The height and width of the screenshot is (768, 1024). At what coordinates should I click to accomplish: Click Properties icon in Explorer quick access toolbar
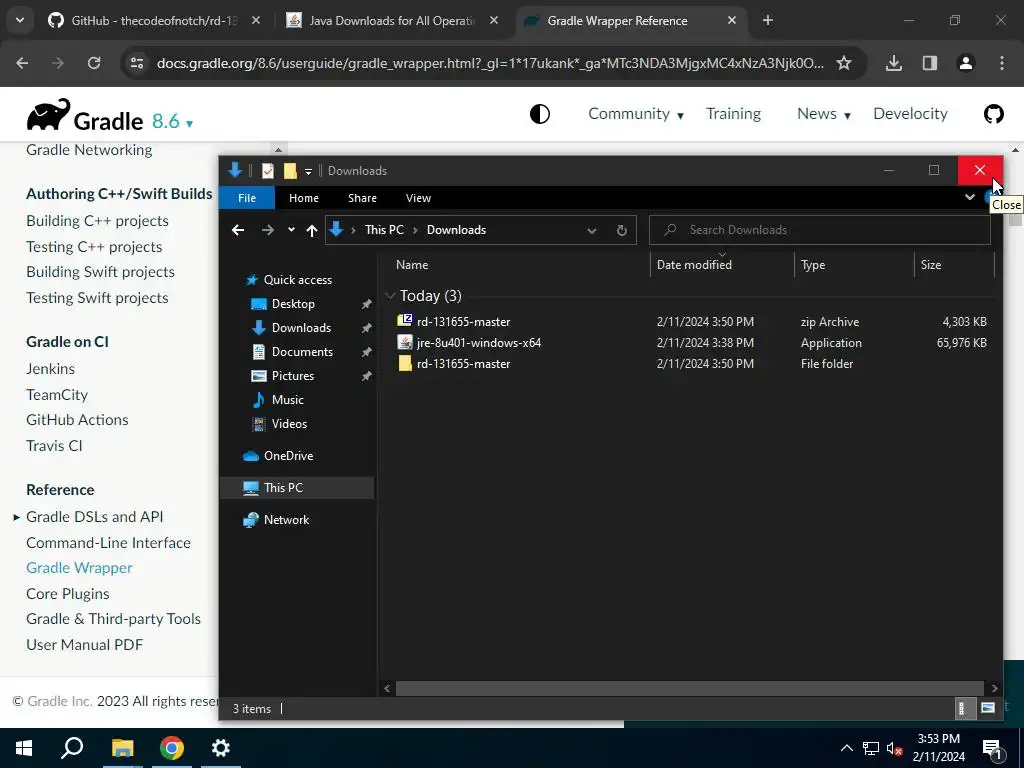pyautogui.click(x=268, y=171)
